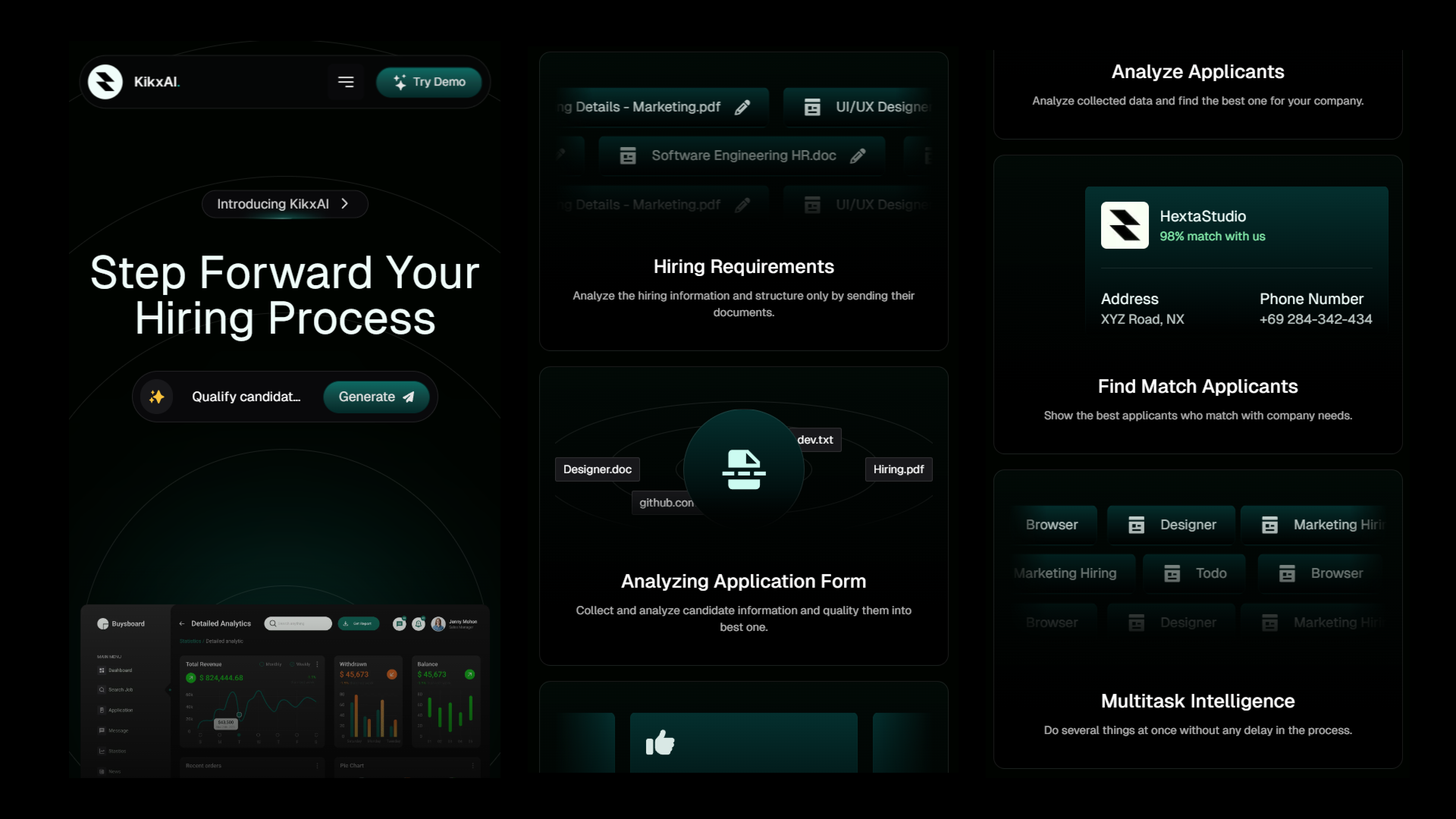Click document icon on Todo chip
The image size is (1456, 819).
point(1172,574)
